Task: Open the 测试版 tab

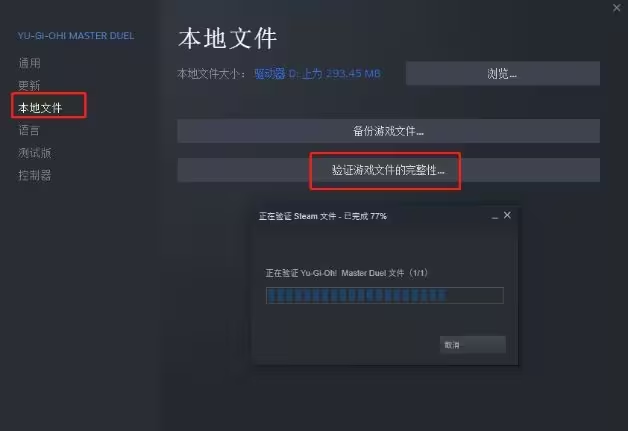Action: [x=35, y=152]
